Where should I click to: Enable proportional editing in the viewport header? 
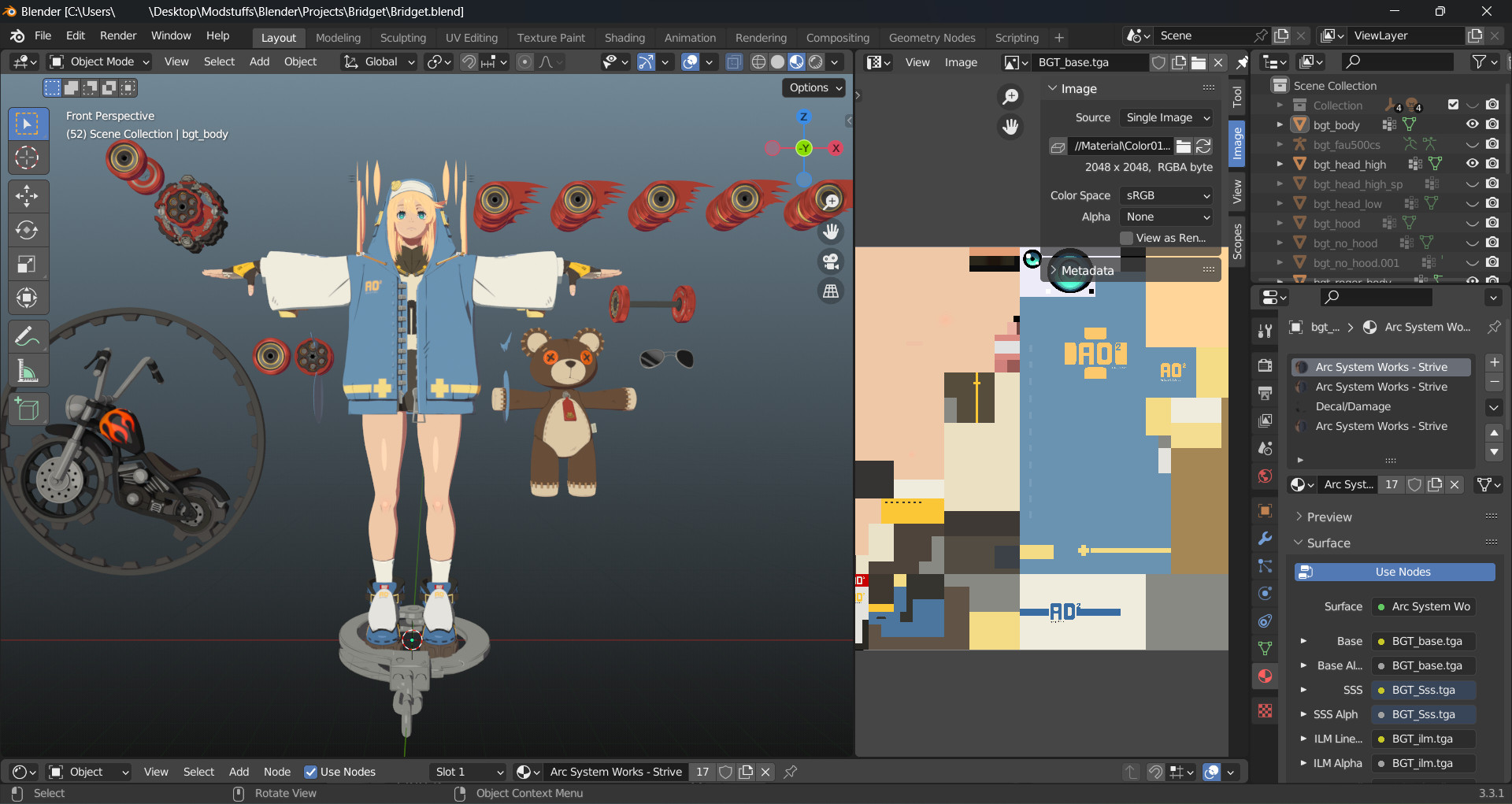tap(525, 61)
